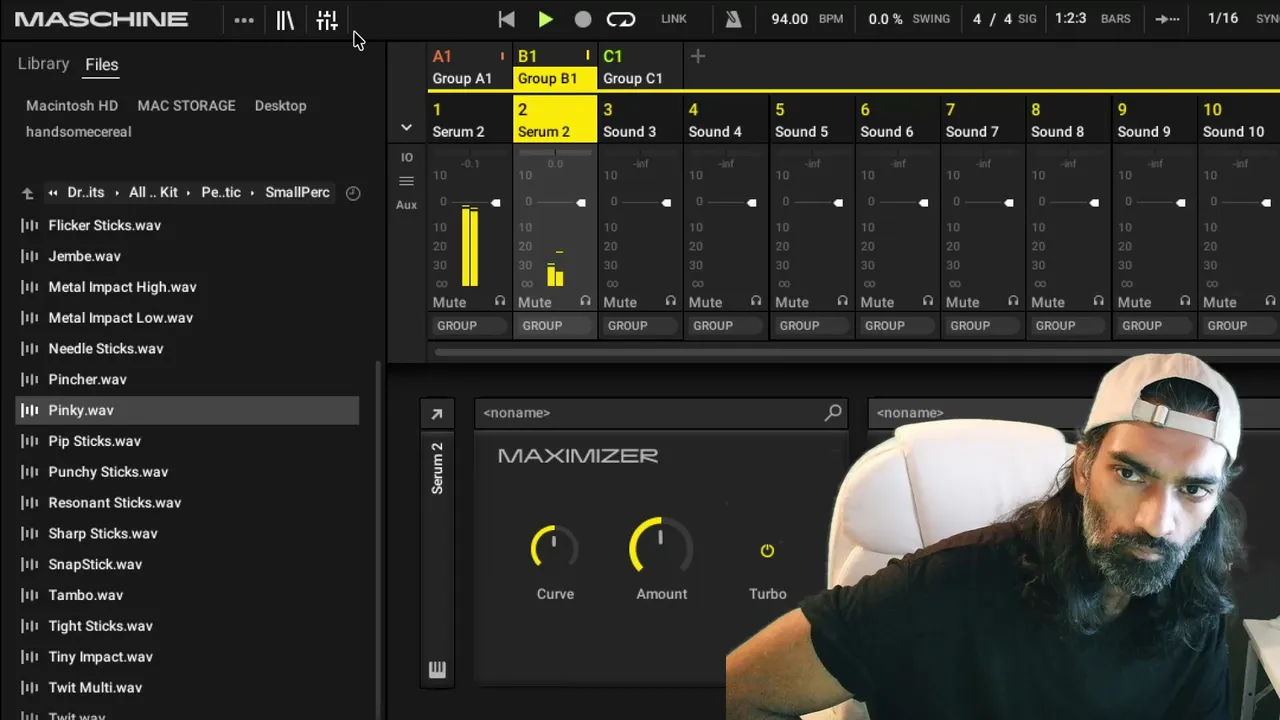The height and width of the screenshot is (720, 1280).
Task: Click the recent locations clock icon
Action: [x=353, y=193]
